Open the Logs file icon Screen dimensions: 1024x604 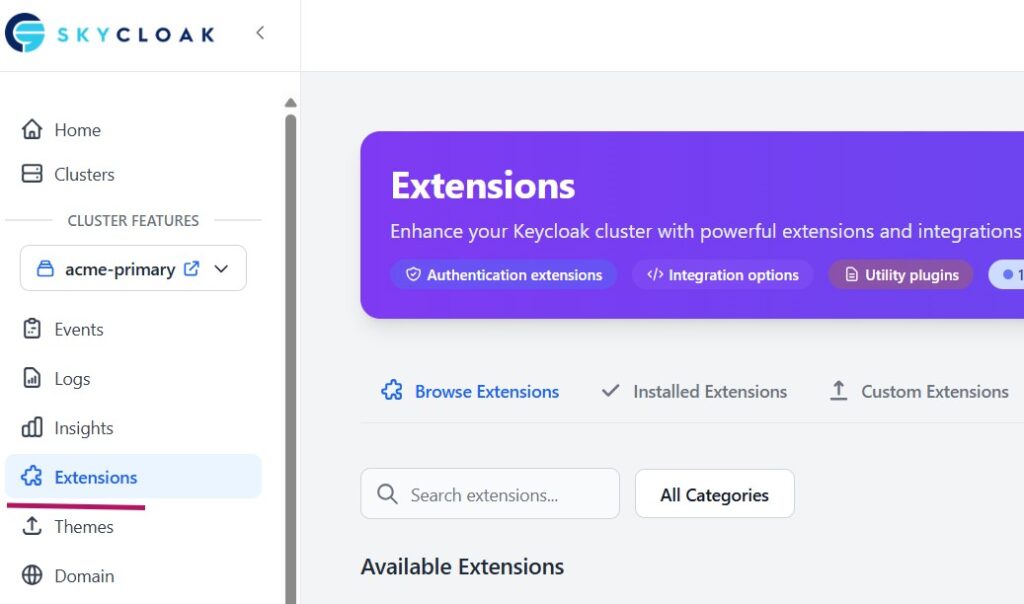click(32, 379)
